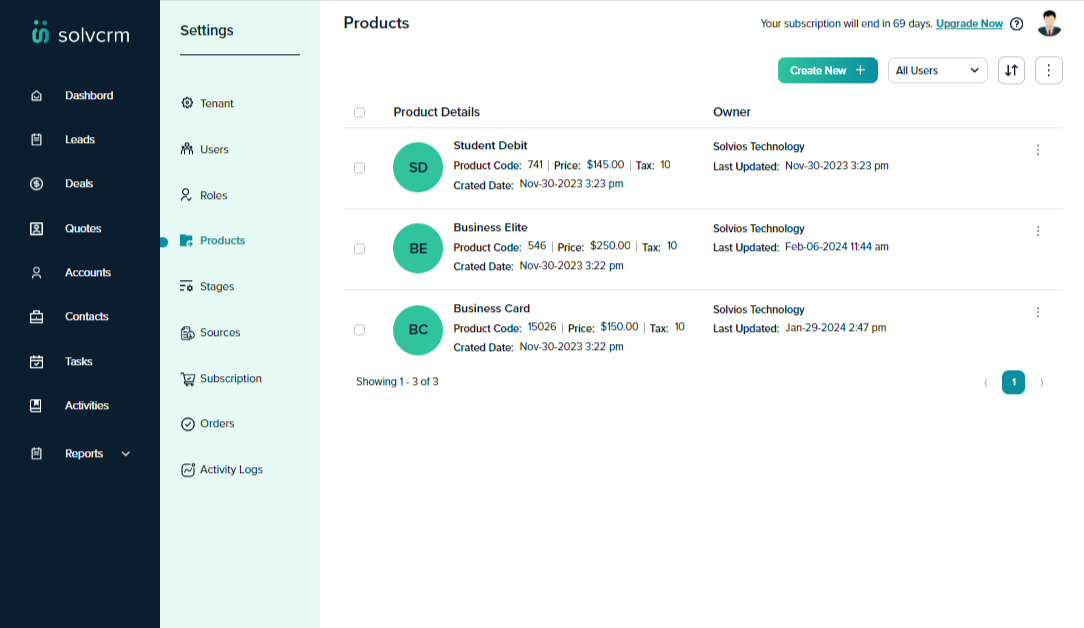
Task: Open the Activity Logs icon in Settings
Action: (x=188, y=469)
